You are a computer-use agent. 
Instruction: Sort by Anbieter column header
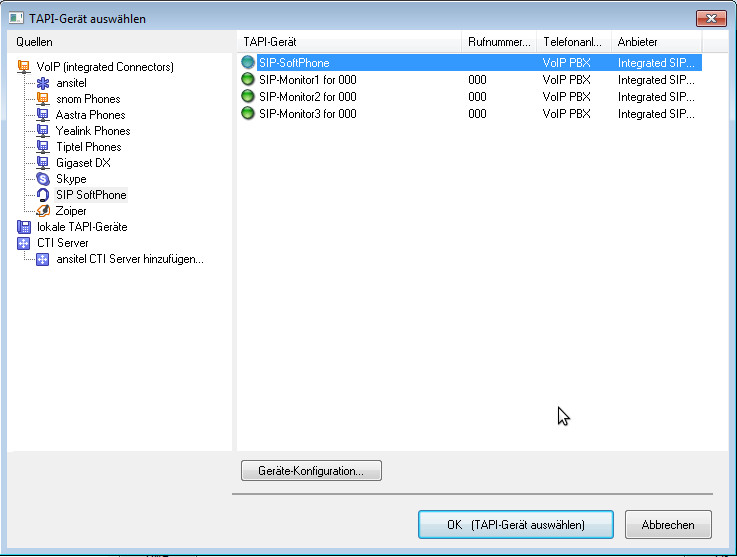pyautogui.click(x=657, y=42)
